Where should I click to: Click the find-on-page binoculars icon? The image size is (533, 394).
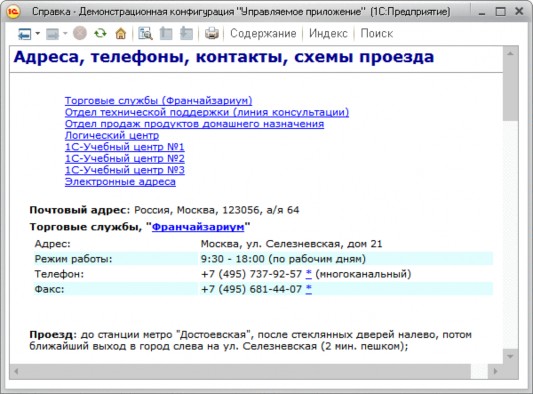(145, 33)
